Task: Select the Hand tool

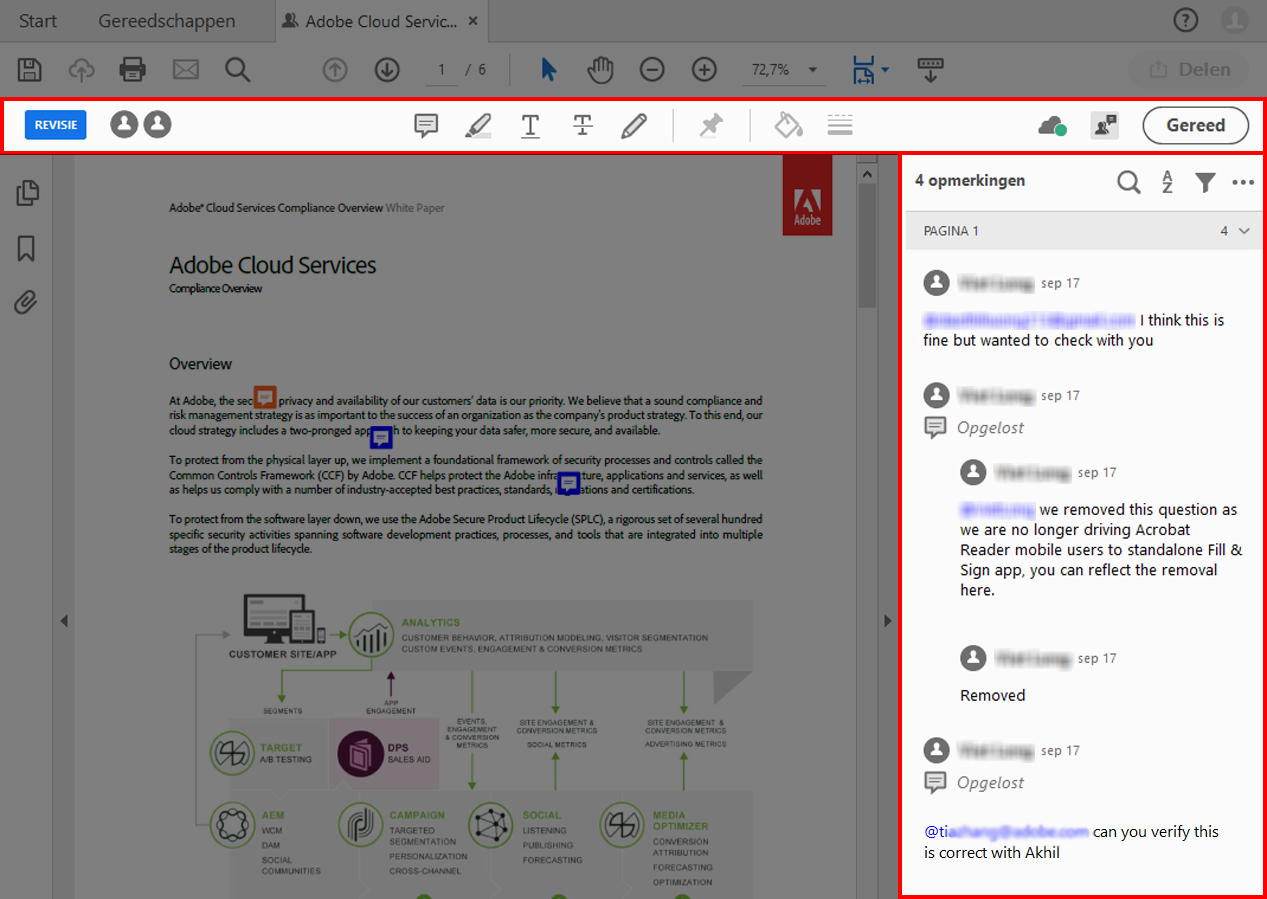Action: [x=600, y=69]
